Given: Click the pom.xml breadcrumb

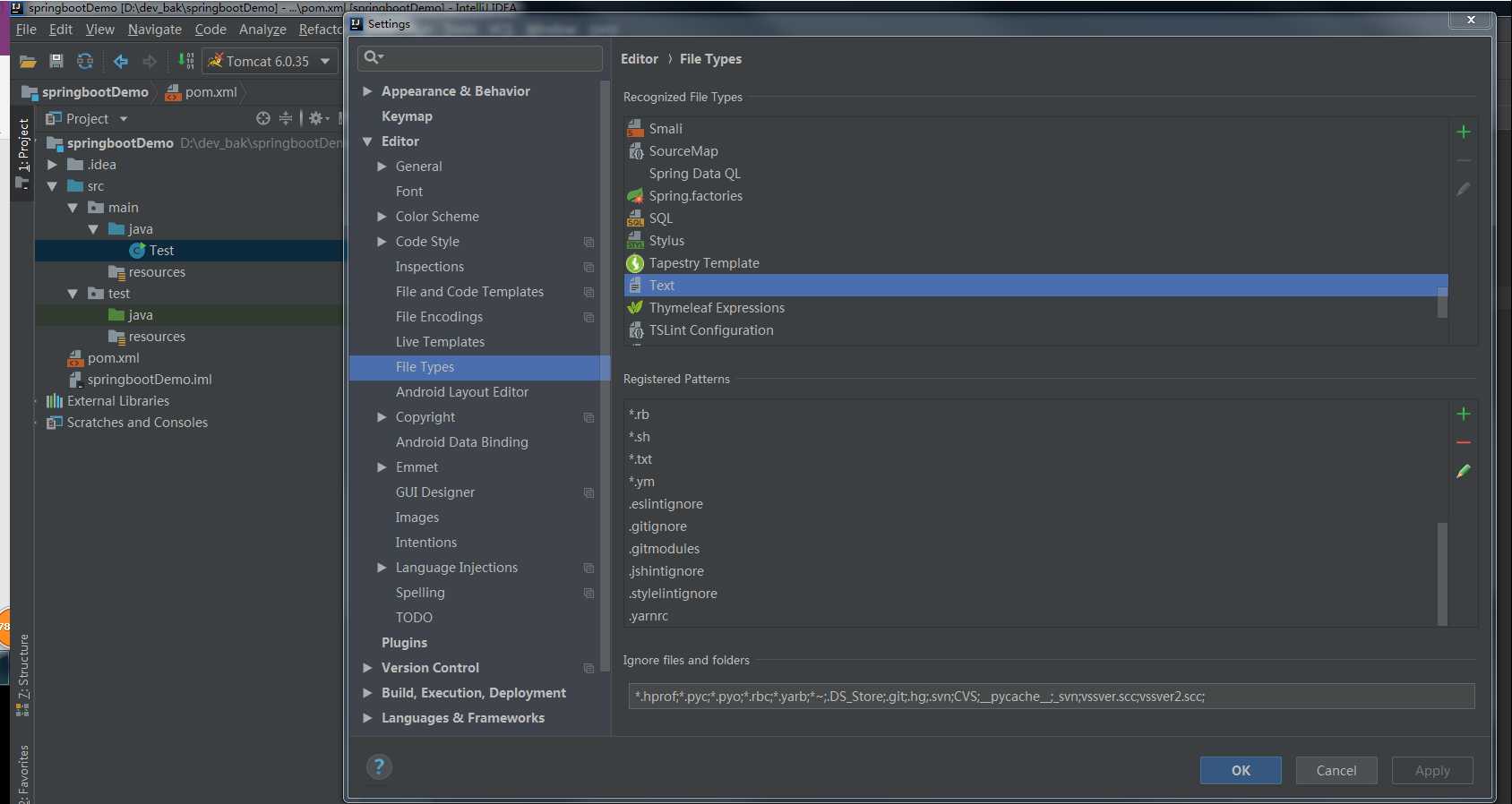Looking at the screenshot, I should click(202, 92).
